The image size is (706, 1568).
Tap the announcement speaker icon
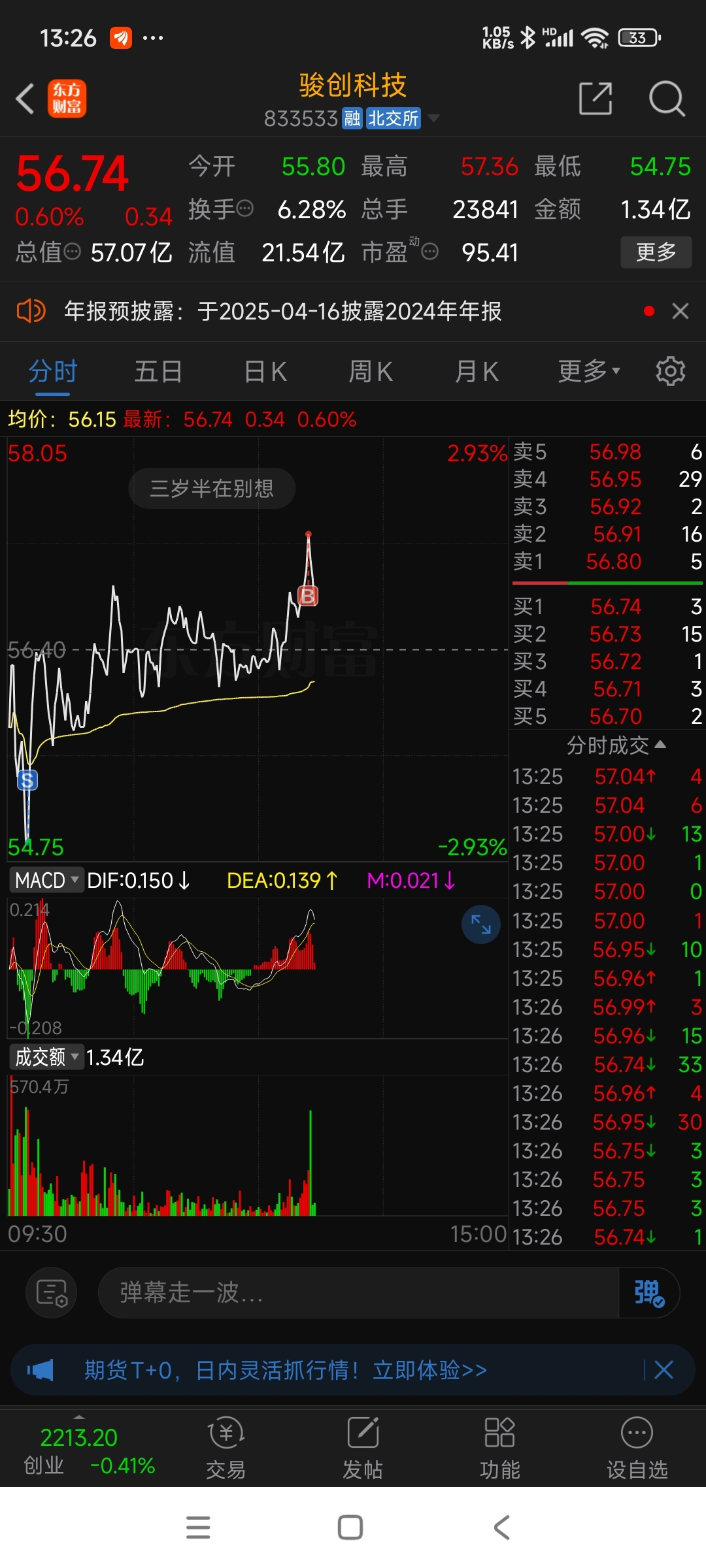(x=31, y=311)
